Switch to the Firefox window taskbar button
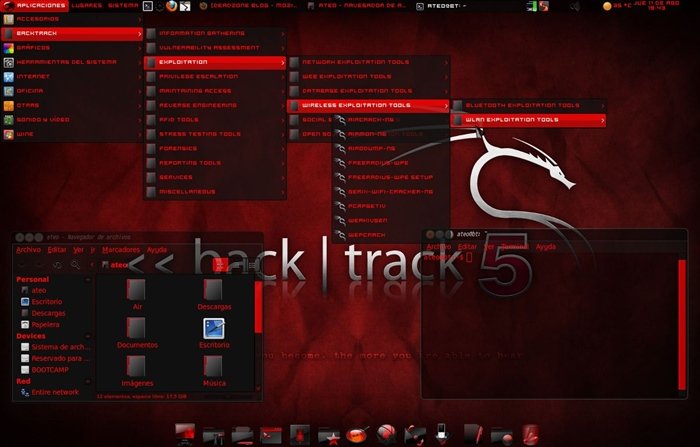Viewport: 700px width, 447px height. 249,6
